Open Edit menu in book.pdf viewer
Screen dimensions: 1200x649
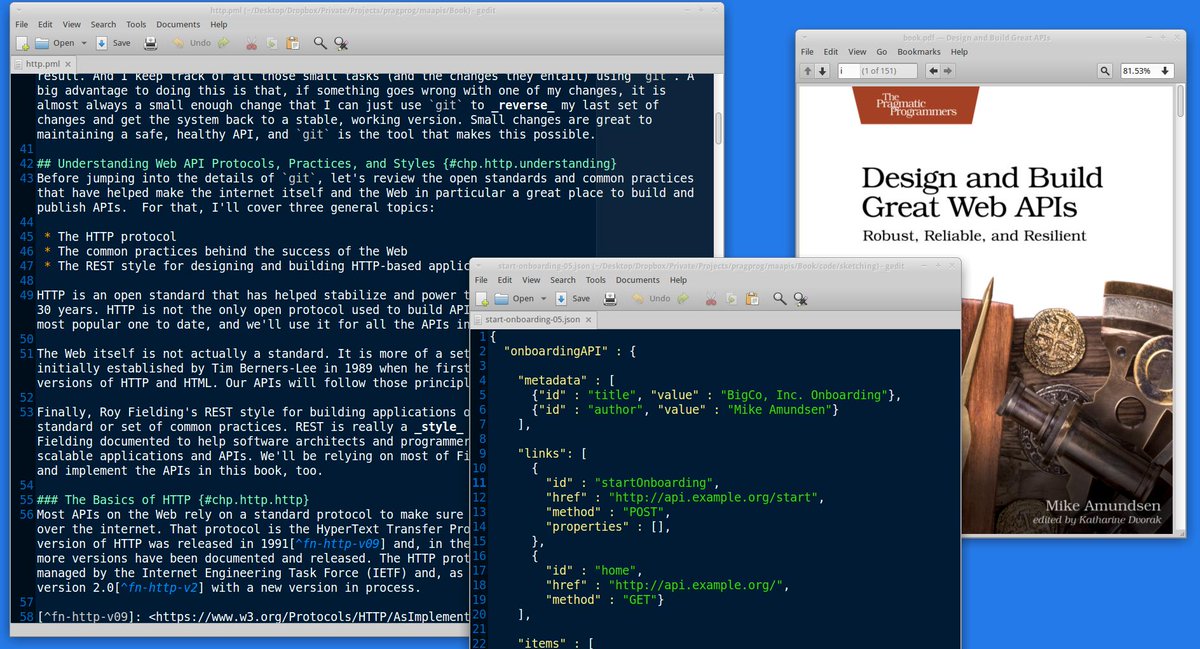(x=832, y=52)
